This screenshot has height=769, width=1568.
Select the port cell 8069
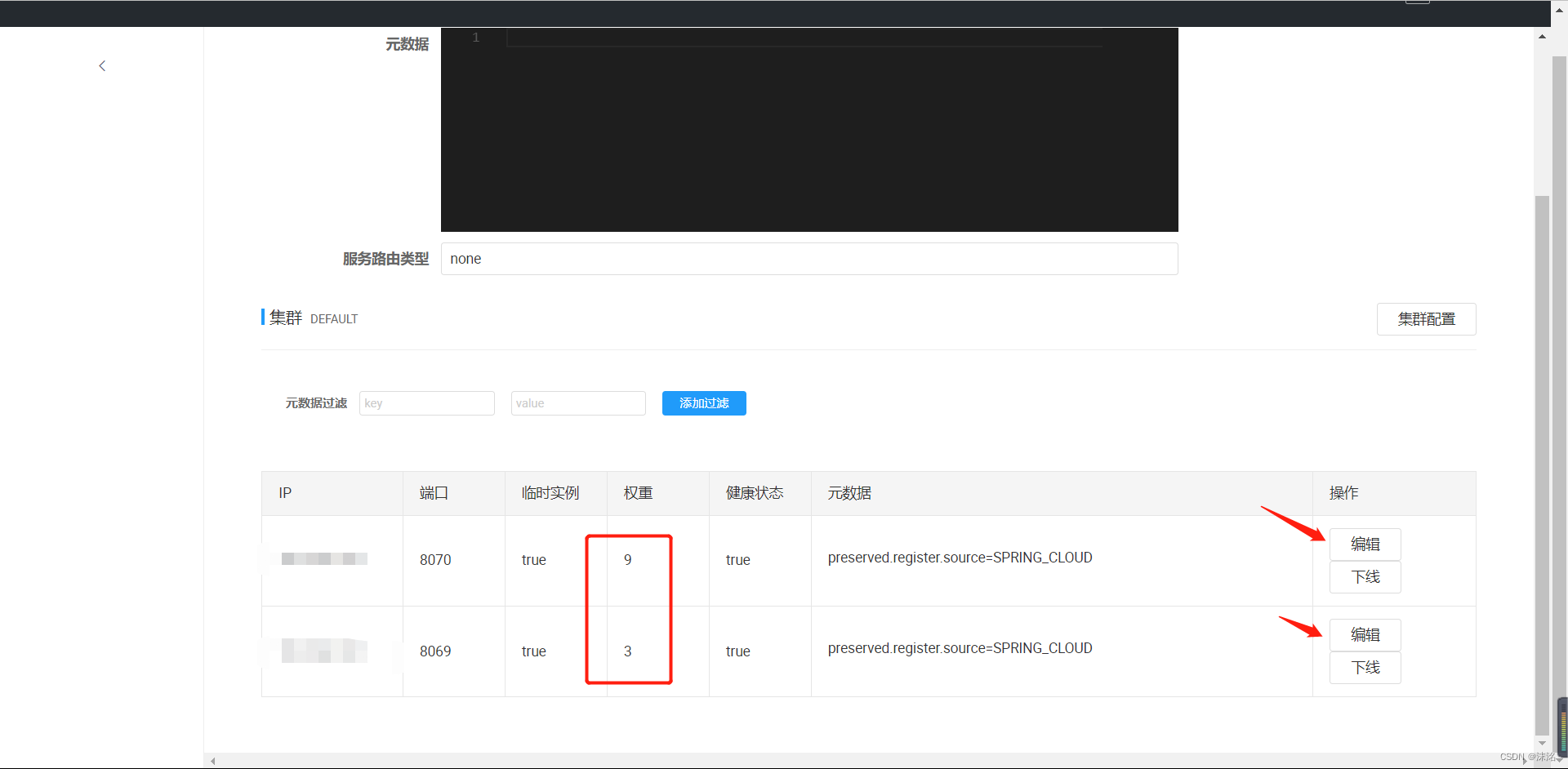point(435,651)
